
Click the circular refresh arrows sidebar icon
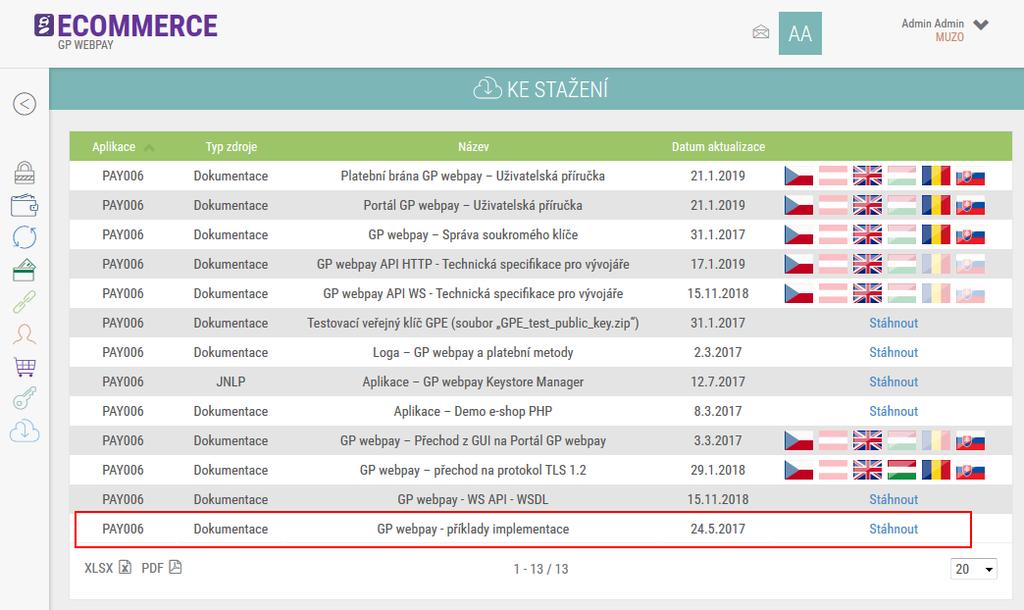25,237
